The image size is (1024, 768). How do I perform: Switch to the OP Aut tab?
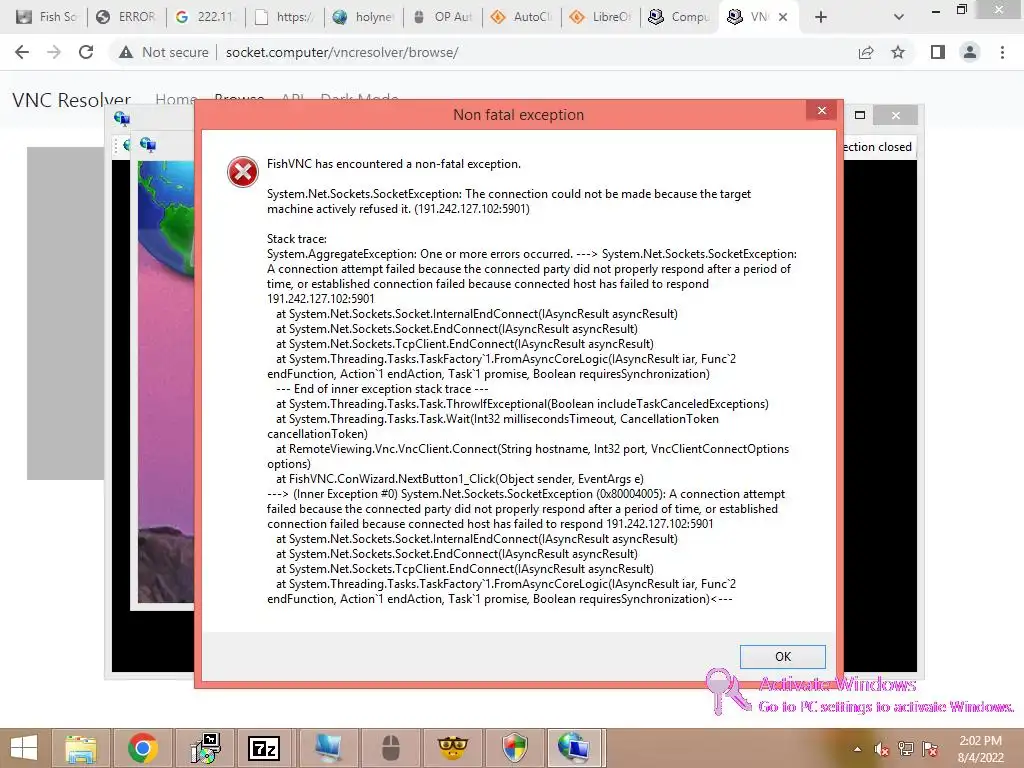[x=443, y=17]
